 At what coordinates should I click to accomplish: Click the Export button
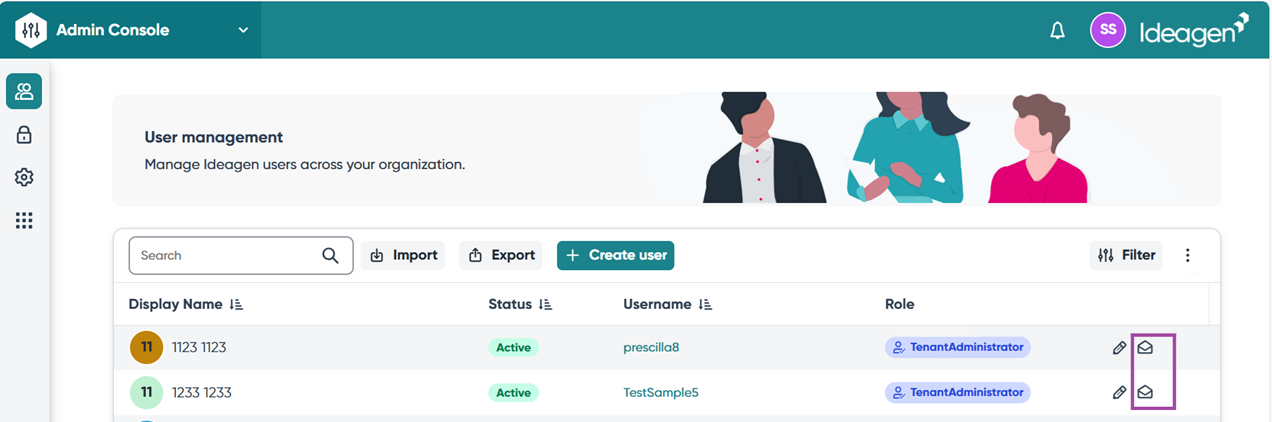tap(501, 255)
